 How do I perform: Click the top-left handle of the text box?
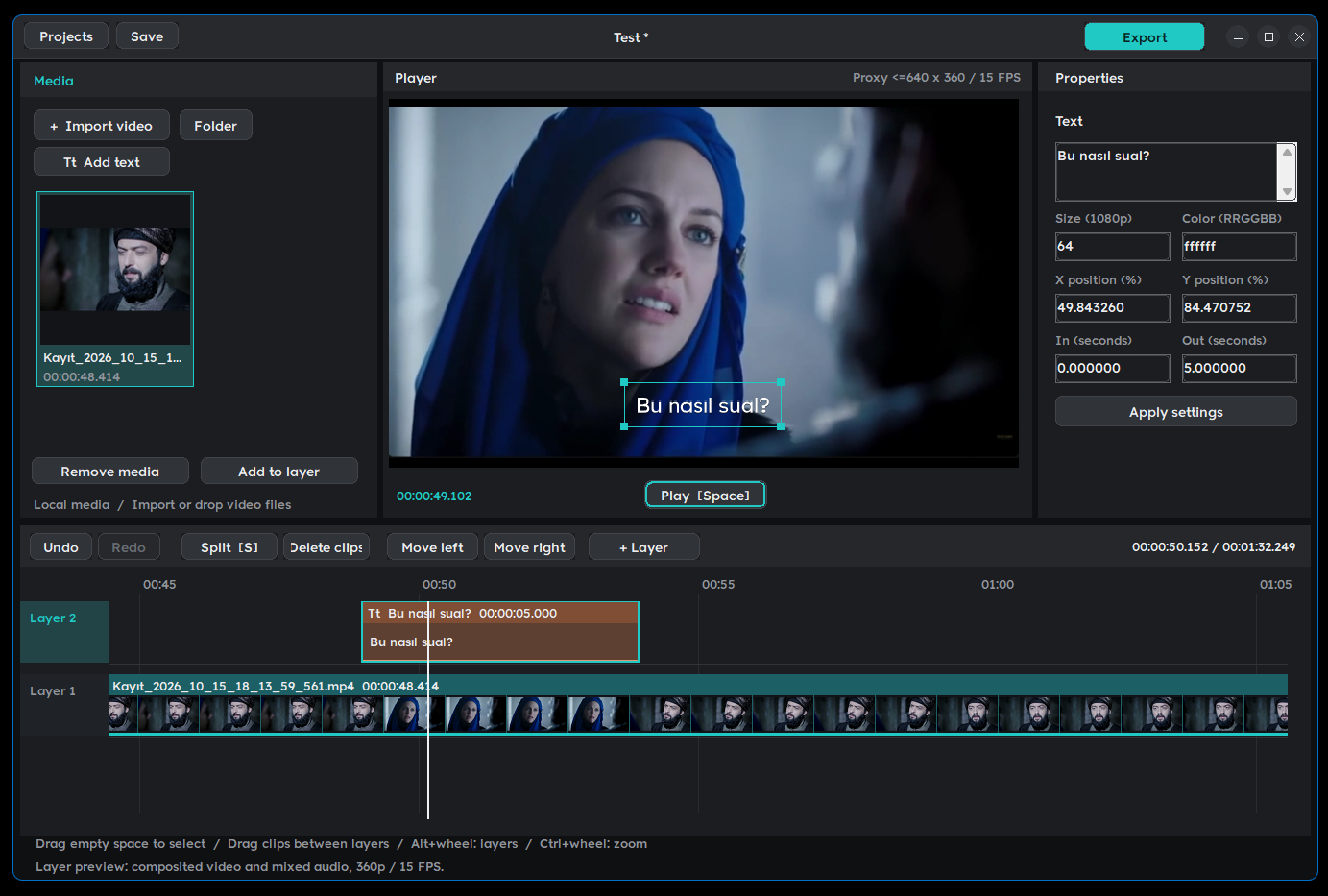click(x=624, y=382)
